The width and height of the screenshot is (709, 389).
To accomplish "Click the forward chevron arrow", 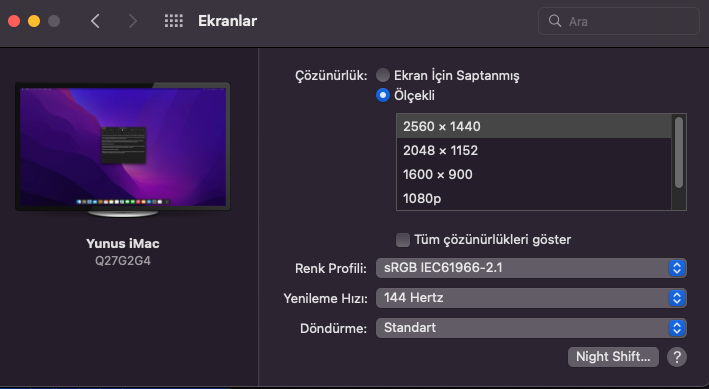I will pos(132,21).
